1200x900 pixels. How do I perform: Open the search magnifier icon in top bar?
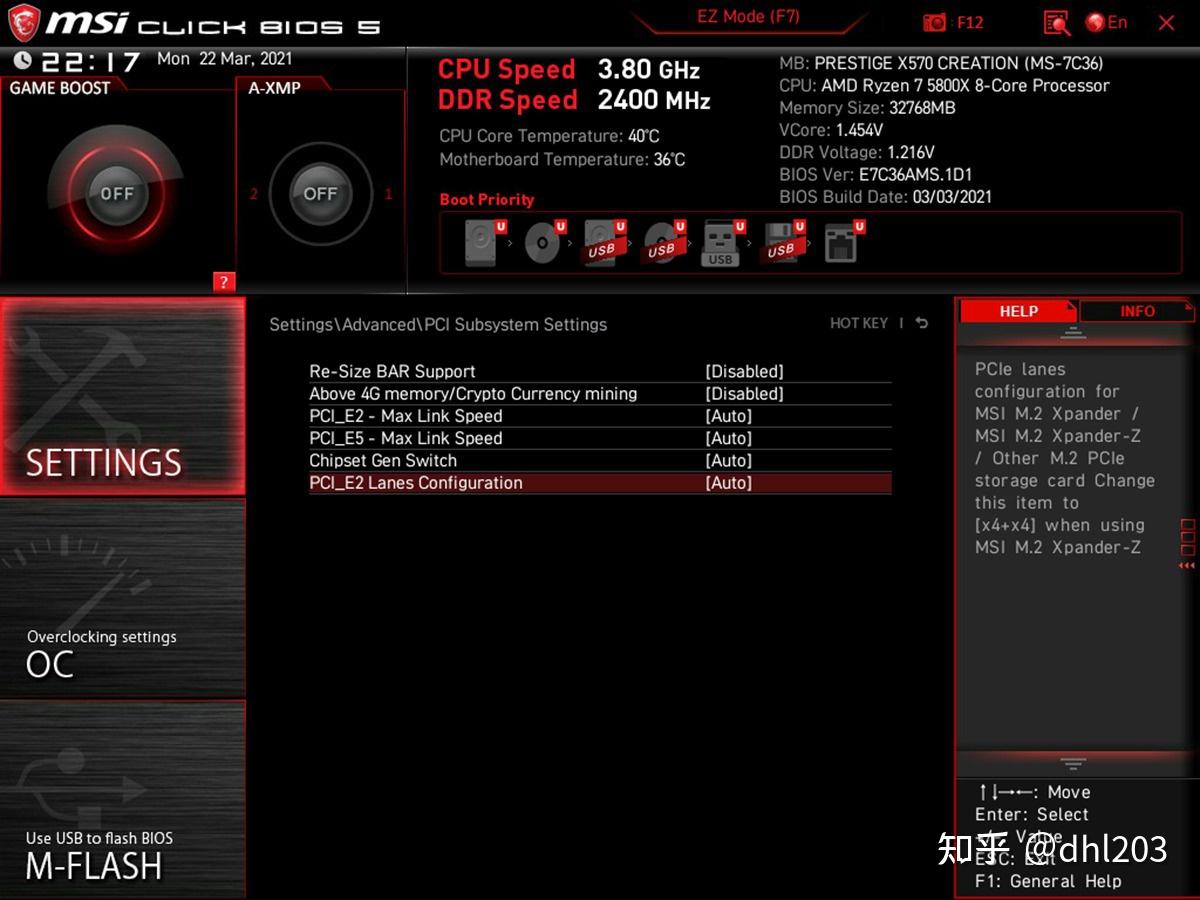(x=1056, y=22)
